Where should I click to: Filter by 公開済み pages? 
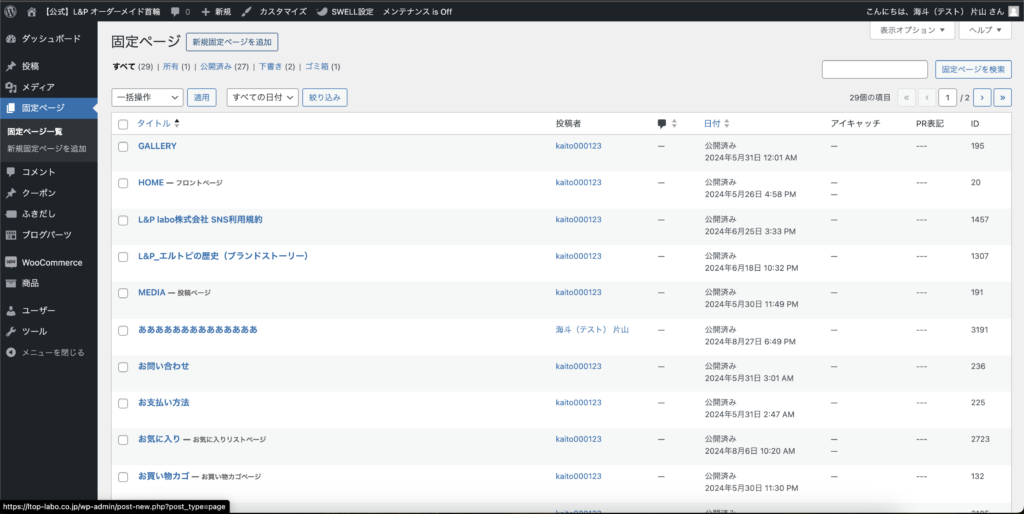[224, 67]
